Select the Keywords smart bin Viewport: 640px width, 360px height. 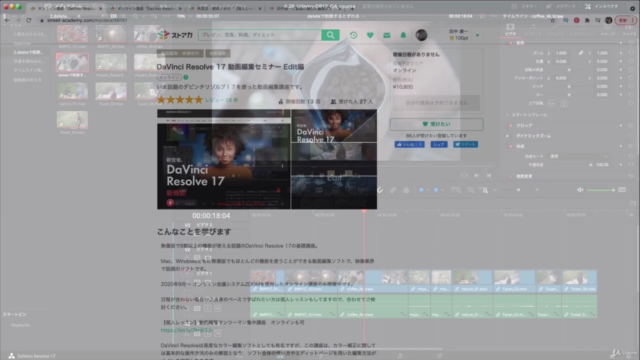(x=20, y=325)
